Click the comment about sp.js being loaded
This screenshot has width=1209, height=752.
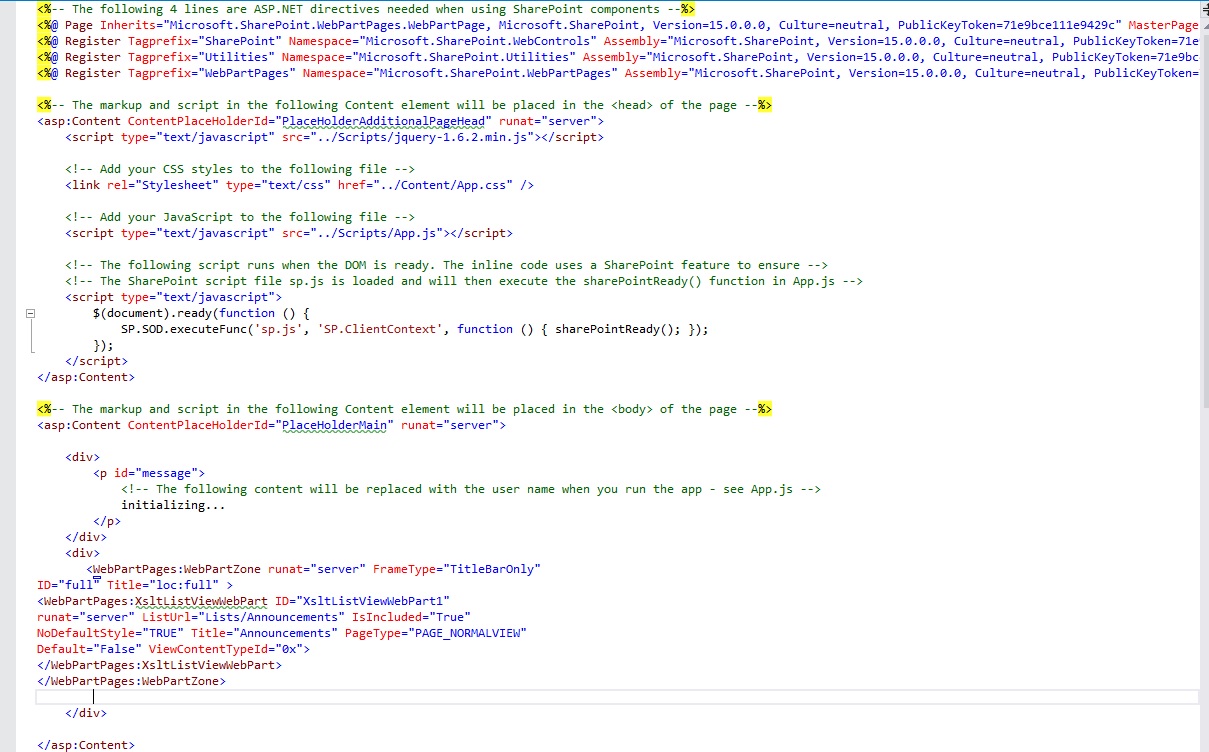click(x=464, y=281)
